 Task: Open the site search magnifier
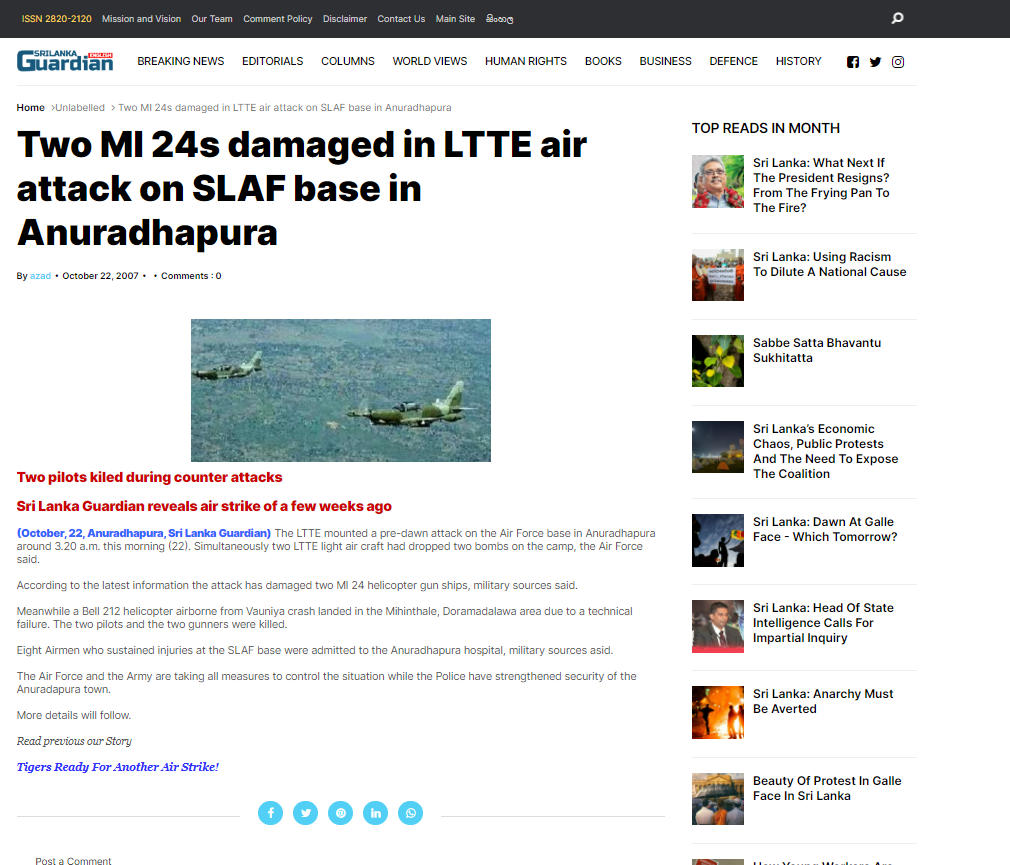coord(896,18)
